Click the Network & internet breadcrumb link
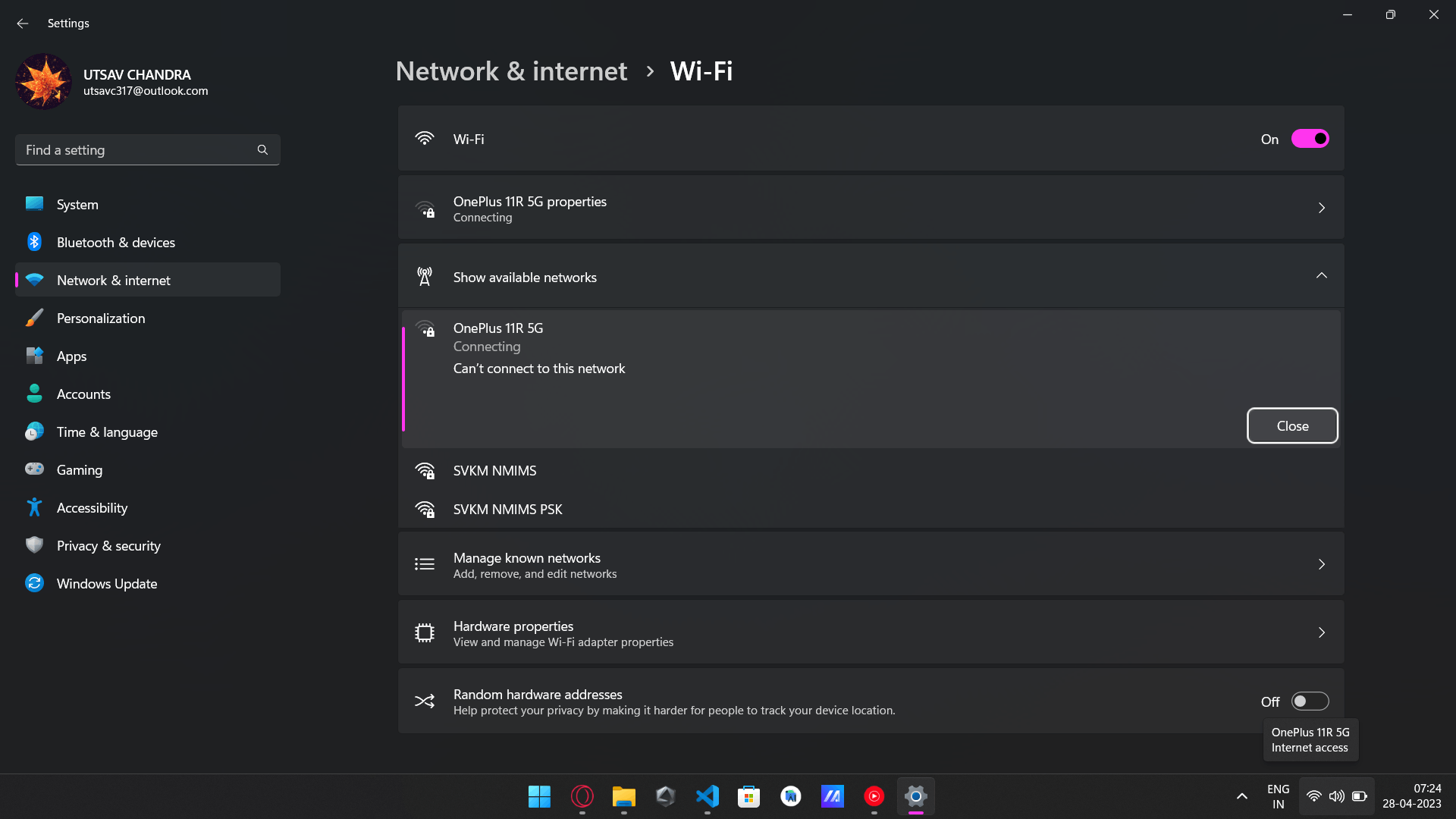1456x819 pixels. click(x=511, y=71)
